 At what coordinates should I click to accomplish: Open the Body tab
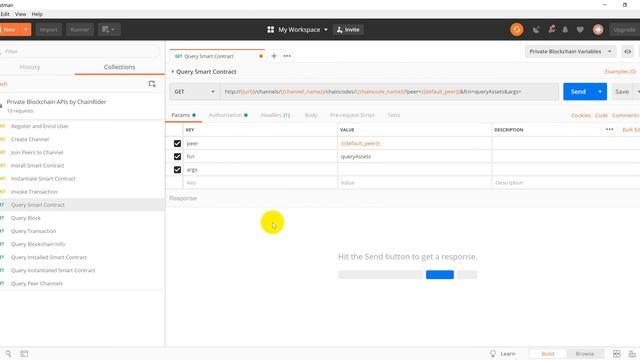tap(311, 115)
